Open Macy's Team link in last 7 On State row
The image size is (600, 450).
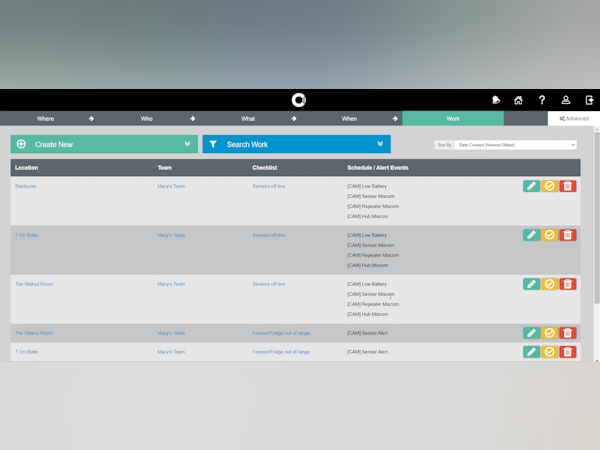tap(171, 352)
